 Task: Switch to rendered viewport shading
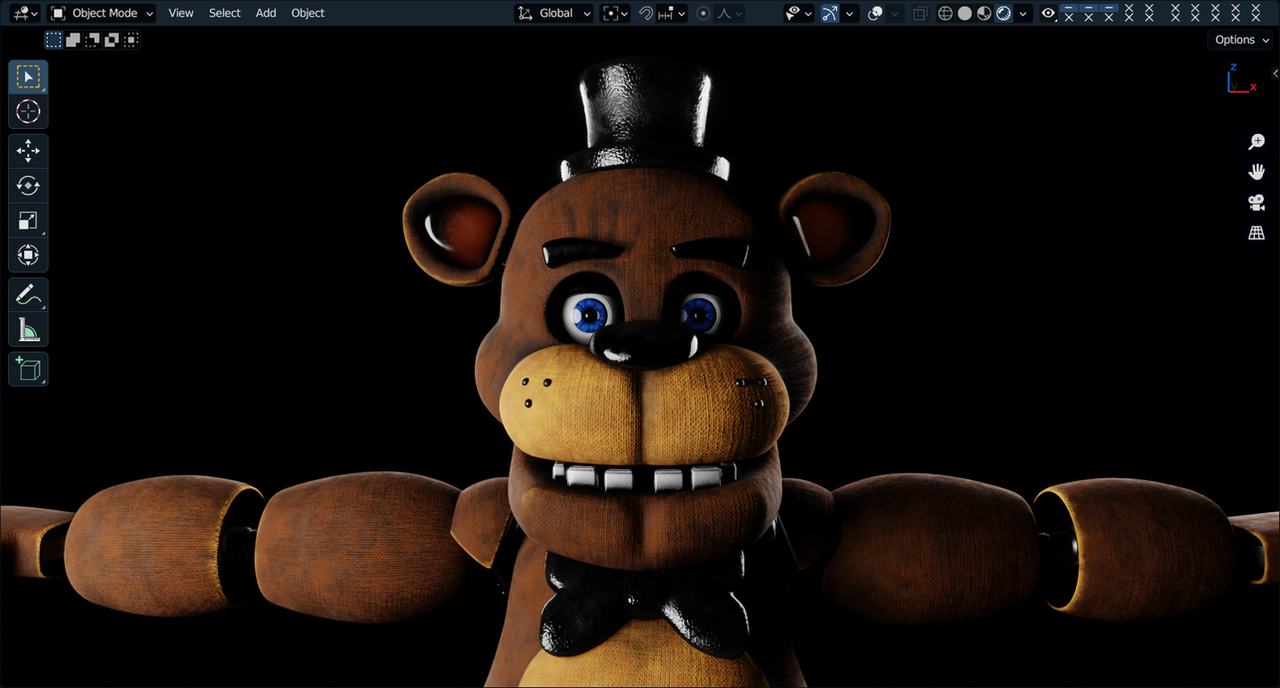coord(1003,13)
